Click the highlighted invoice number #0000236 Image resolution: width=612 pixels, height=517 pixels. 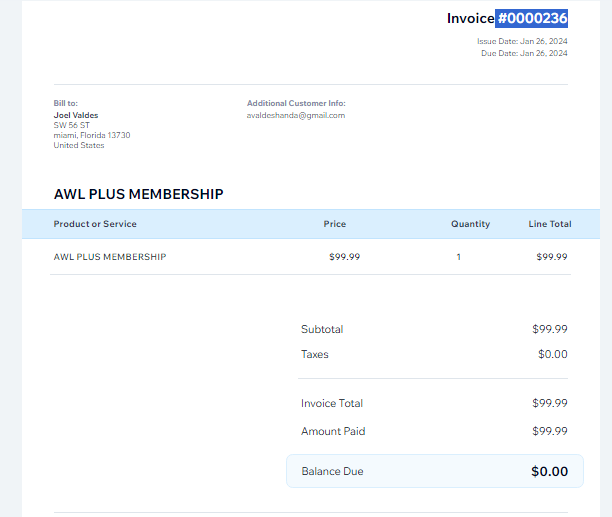[532, 18]
